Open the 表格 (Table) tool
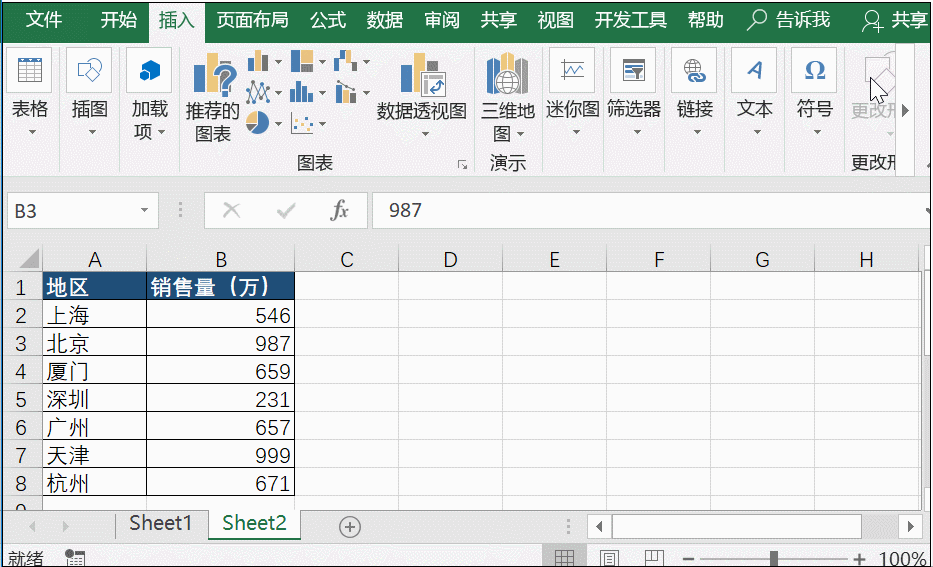 [x=30, y=93]
